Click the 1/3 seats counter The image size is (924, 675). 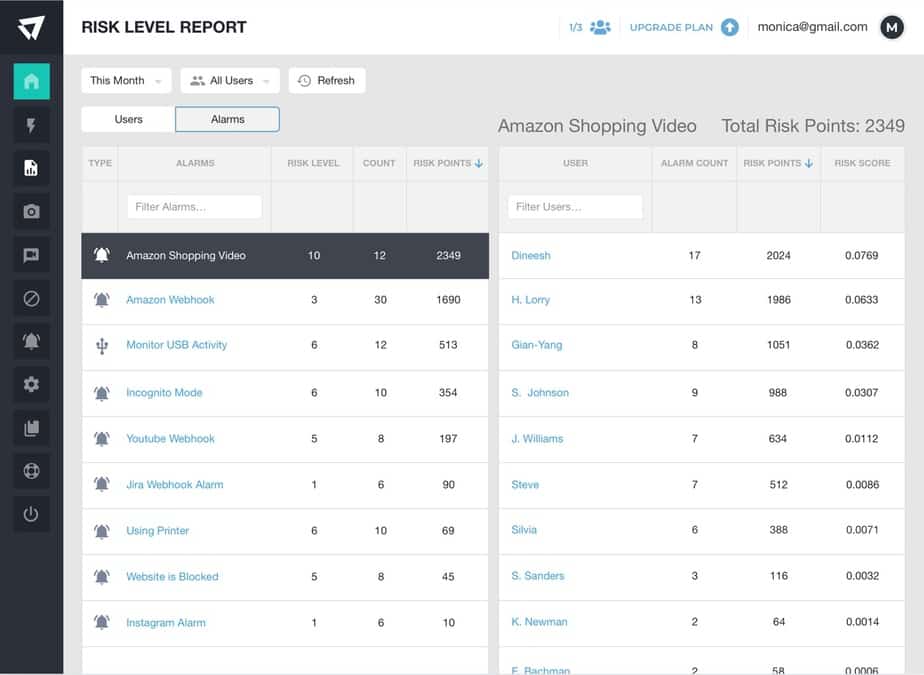click(576, 27)
